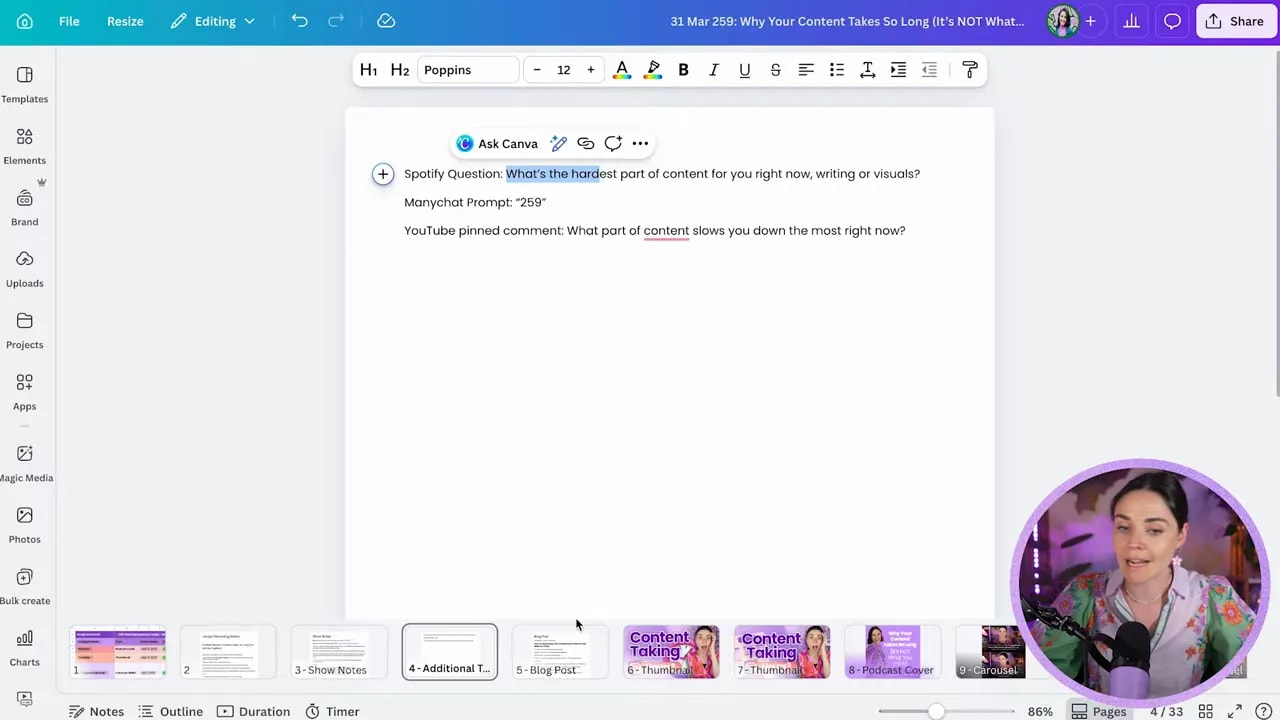Select the 3 - Show Notes page
This screenshot has height=720, width=1280.
click(339, 652)
